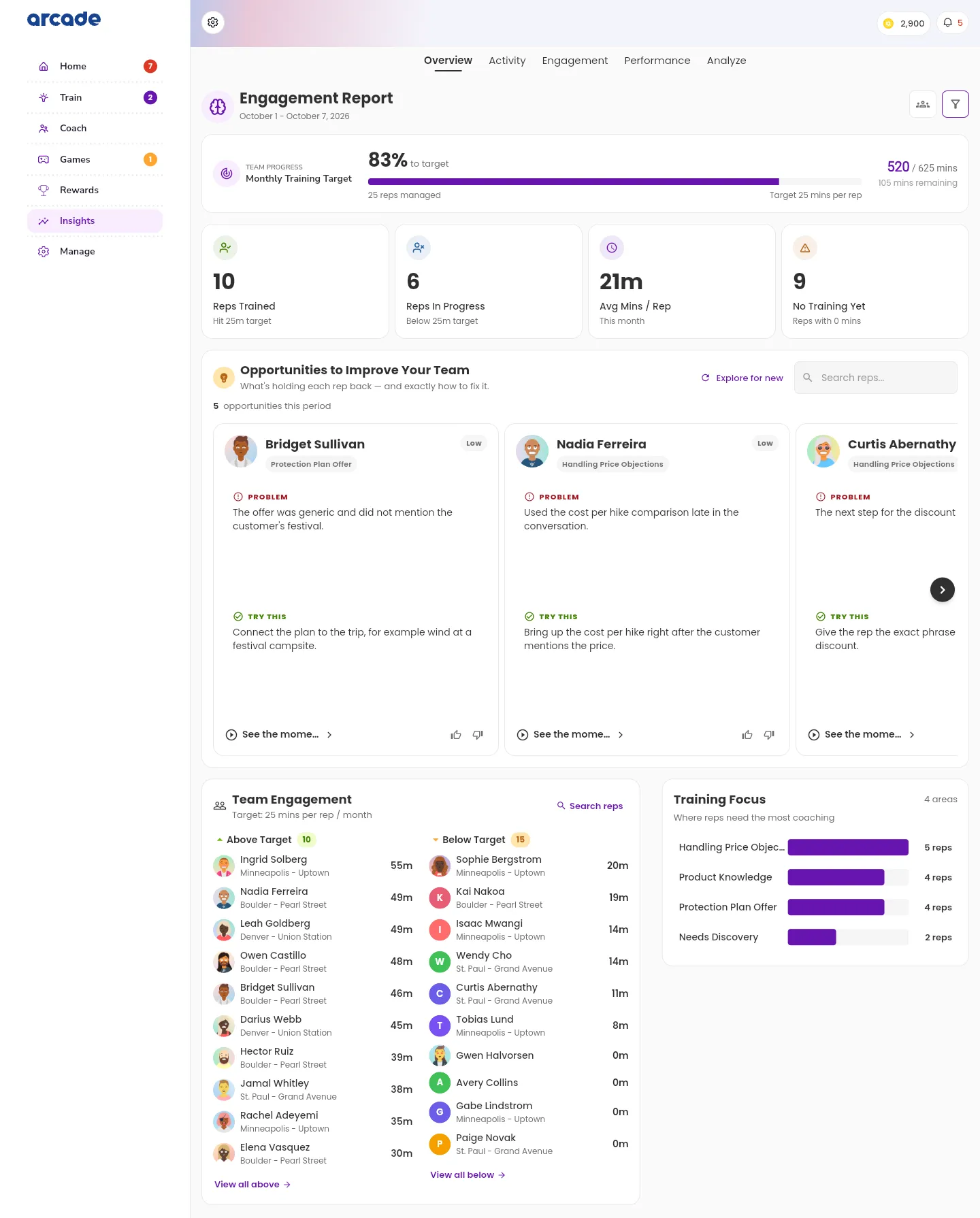This screenshot has width=980, height=1218.
Task: Open Train in the sidebar
Action: pos(95,97)
